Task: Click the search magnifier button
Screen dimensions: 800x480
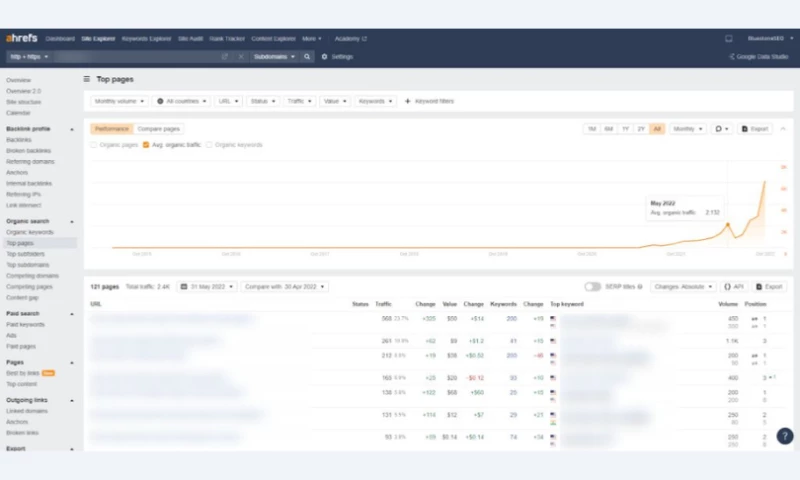Action: 307,57
